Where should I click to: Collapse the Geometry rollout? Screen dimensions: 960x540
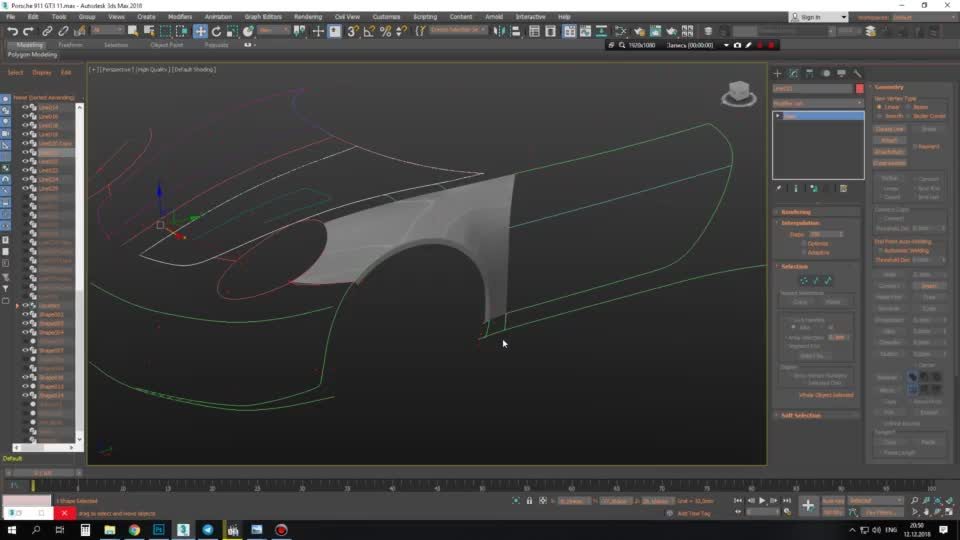tap(889, 87)
